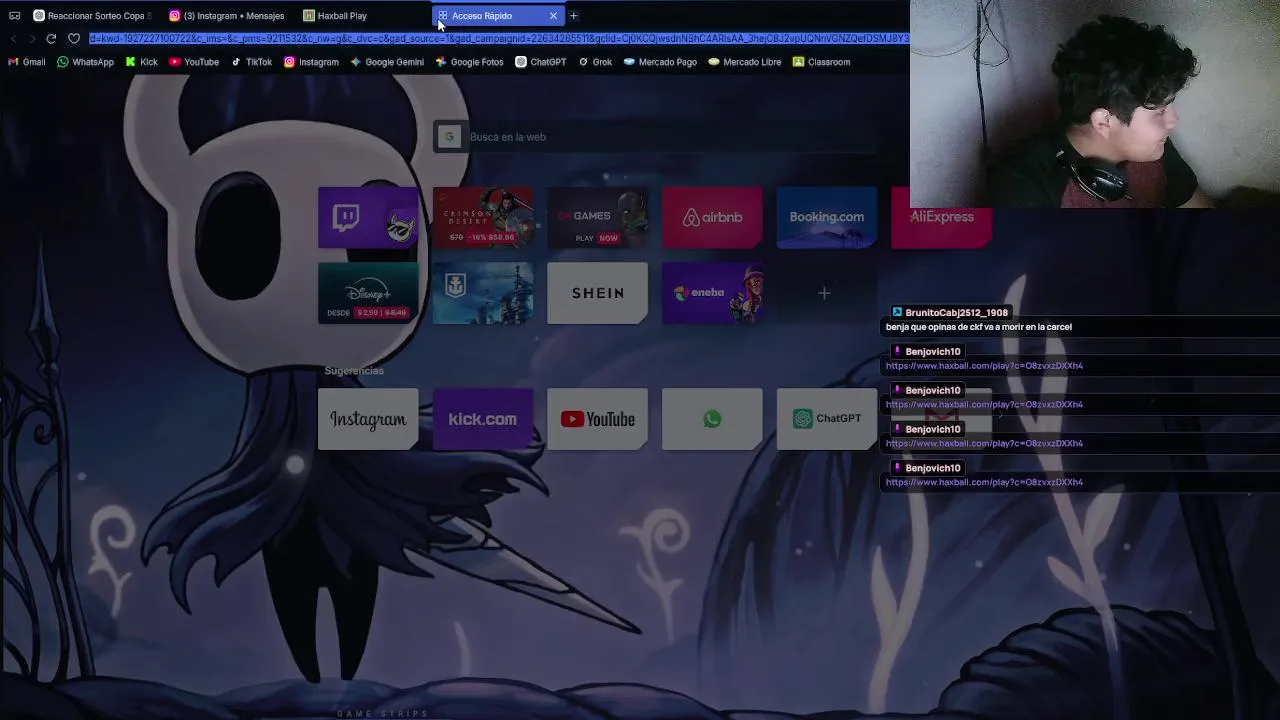Open TikTok bookmark
1280x720 pixels.
tap(251, 62)
